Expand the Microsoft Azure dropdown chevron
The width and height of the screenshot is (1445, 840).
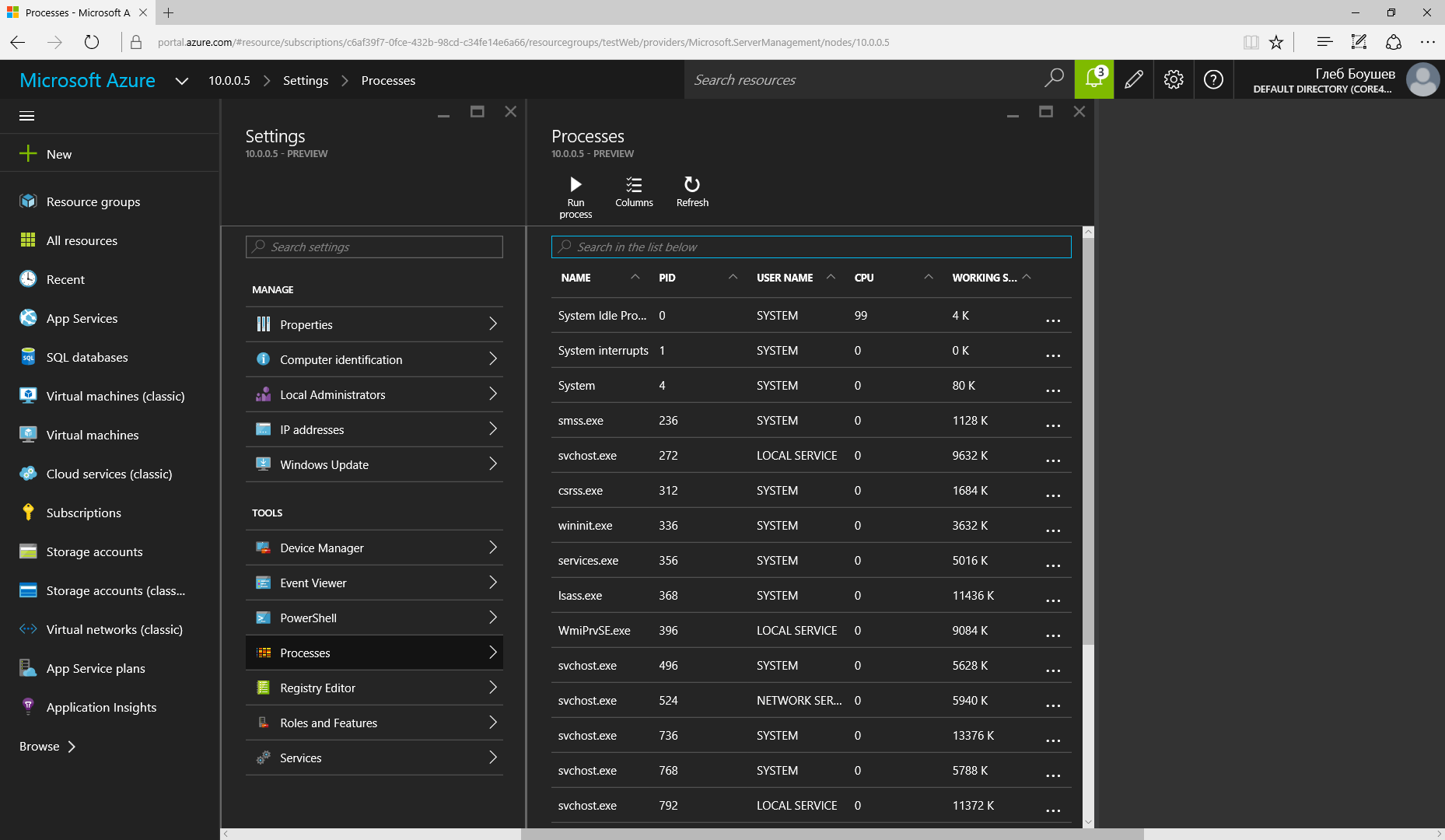click(x=182, y=81)
